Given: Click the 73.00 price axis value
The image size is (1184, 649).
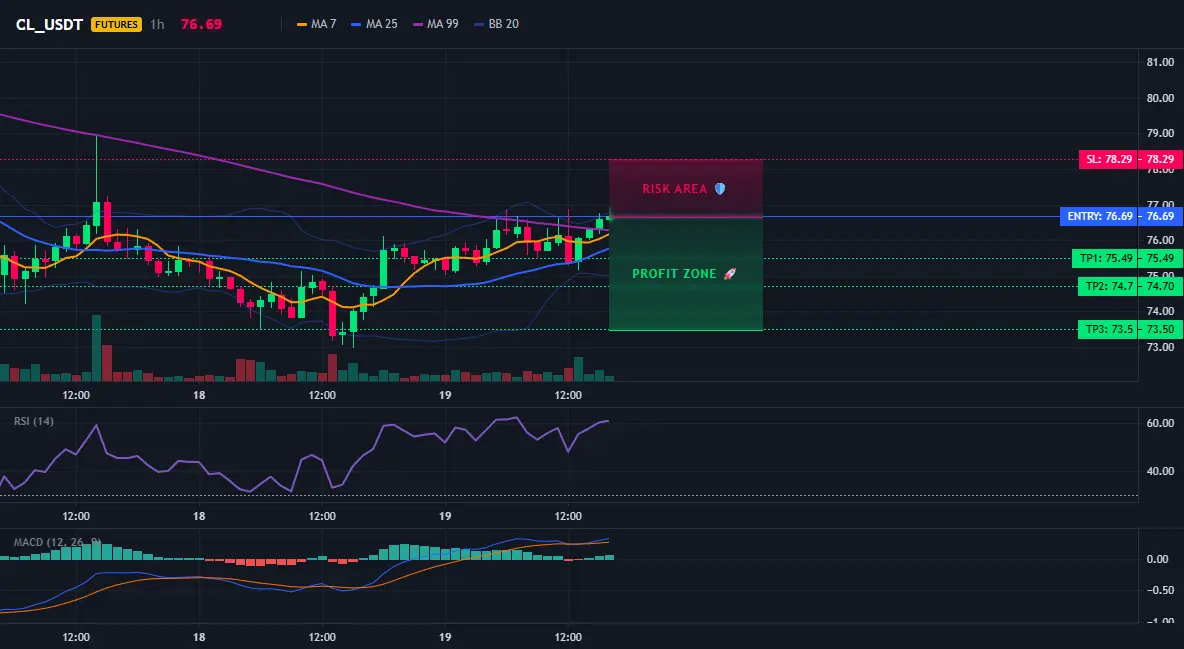Looking at the screenshot, I should pos(1160,347).
